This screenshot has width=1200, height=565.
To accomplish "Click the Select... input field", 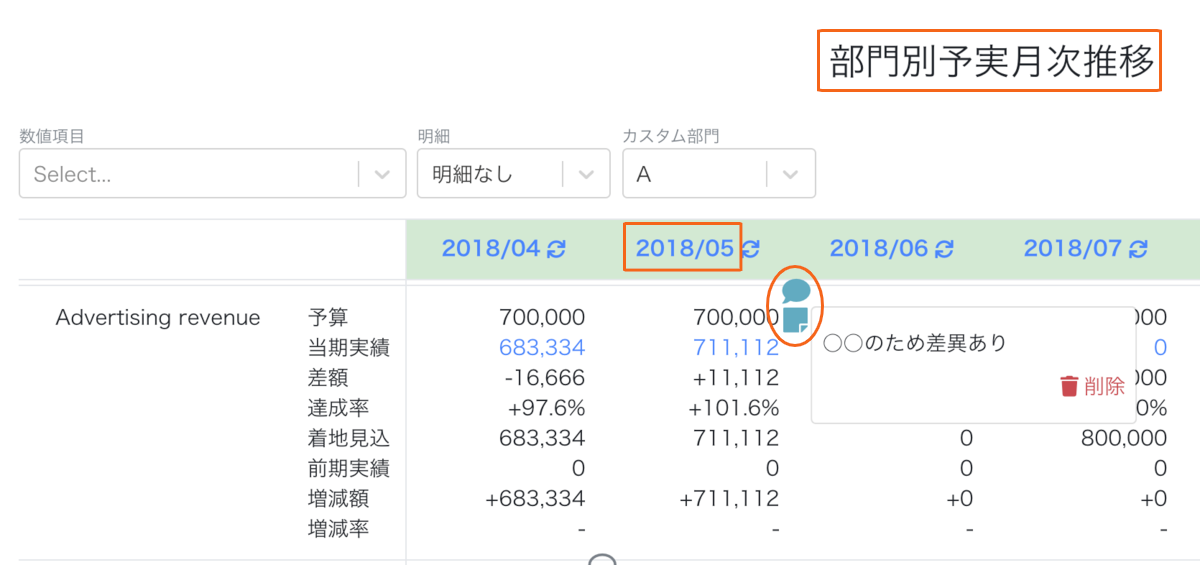I will pos(190,174).
